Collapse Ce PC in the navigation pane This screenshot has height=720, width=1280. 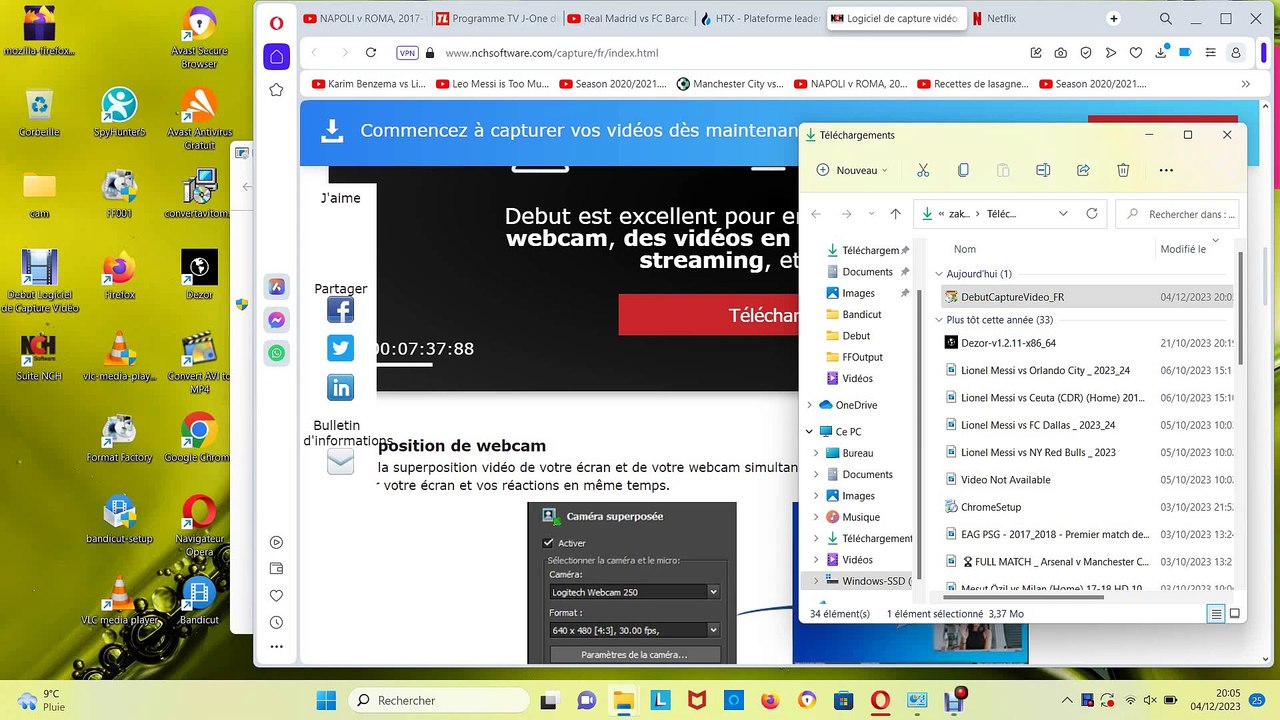point(810,432)
